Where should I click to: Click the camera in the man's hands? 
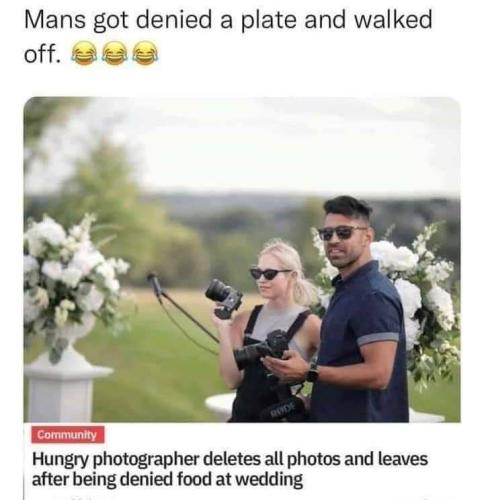coord(261,350)
